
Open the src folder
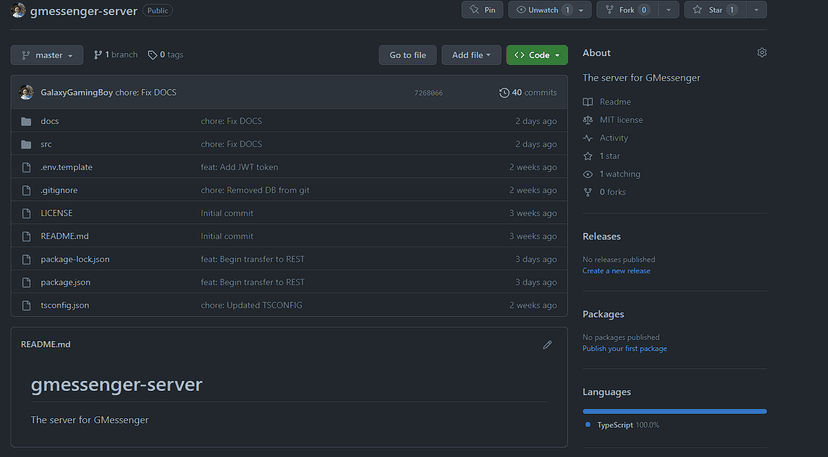click(46, 144)
